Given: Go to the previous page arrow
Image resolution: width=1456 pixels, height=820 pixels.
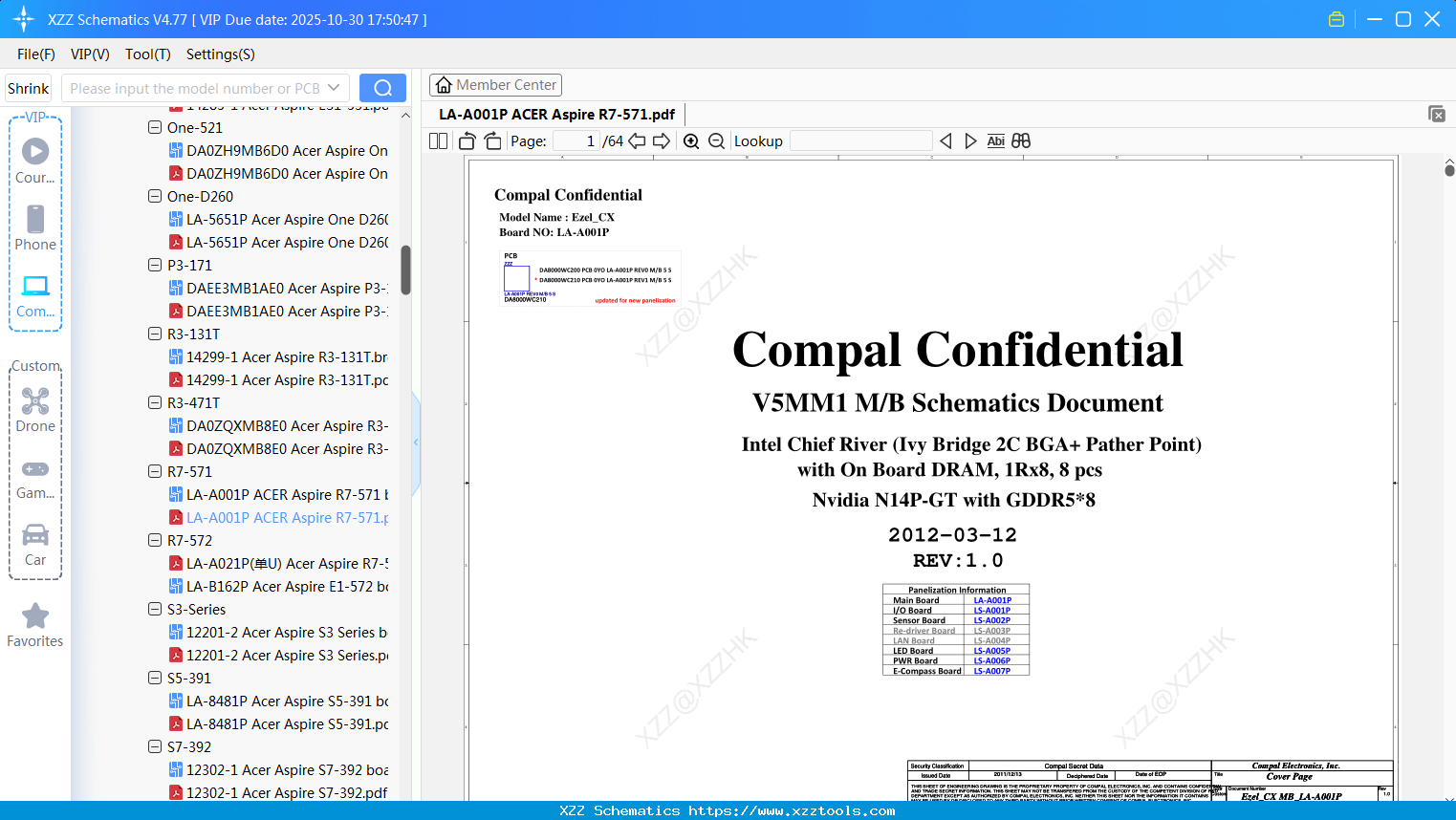Looking at the screenshot, I should 637,141.
